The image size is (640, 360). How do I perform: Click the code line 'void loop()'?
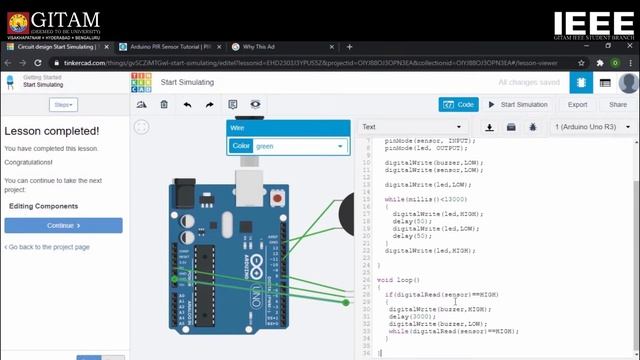click(398, 280)
